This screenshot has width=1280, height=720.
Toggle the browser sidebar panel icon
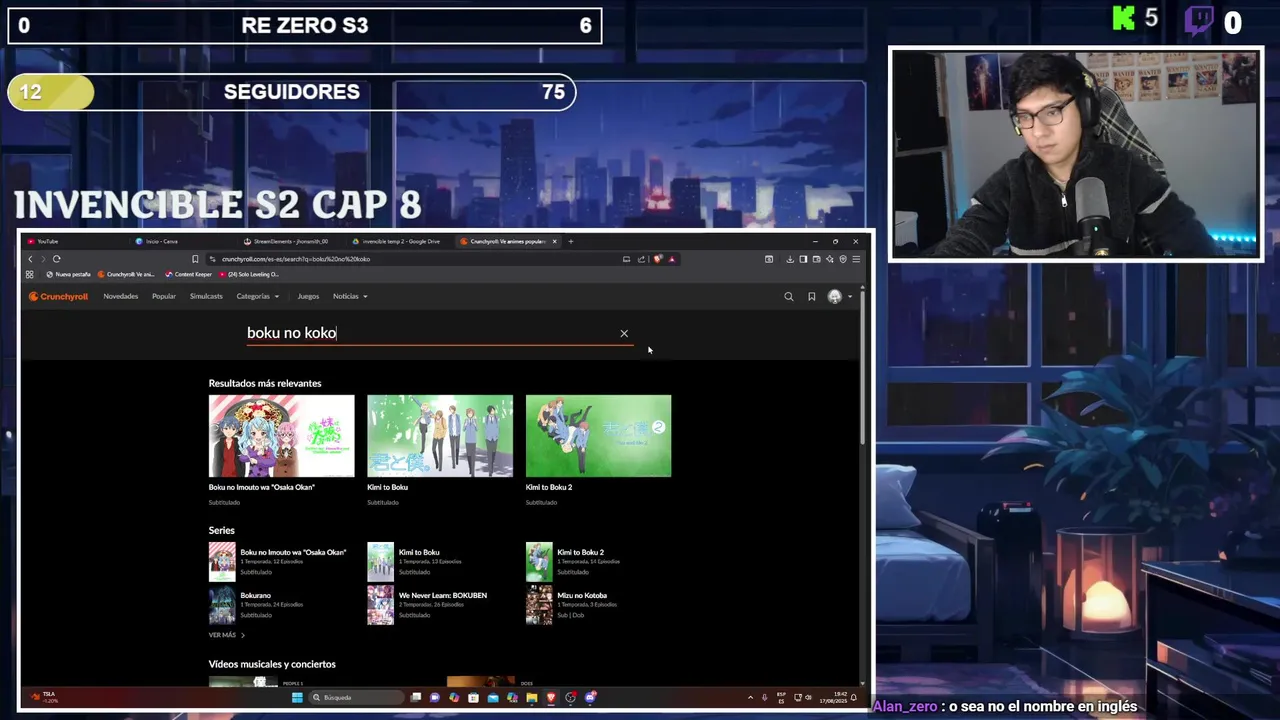coord(803,259)
